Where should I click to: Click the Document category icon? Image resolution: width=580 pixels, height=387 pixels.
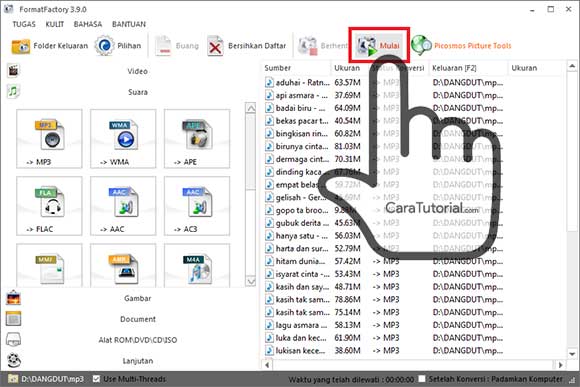[13, 319]
